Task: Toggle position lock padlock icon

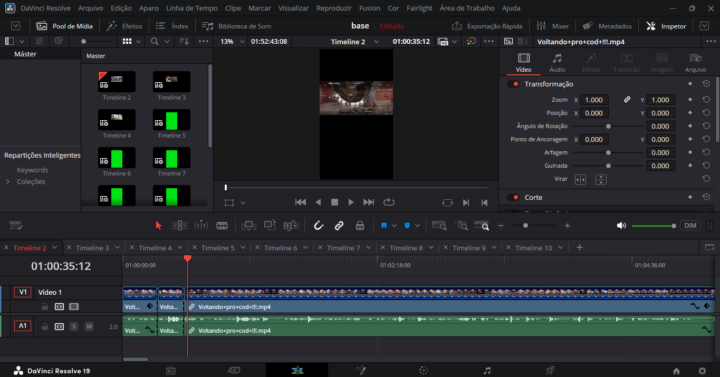Action: (360, 225)
